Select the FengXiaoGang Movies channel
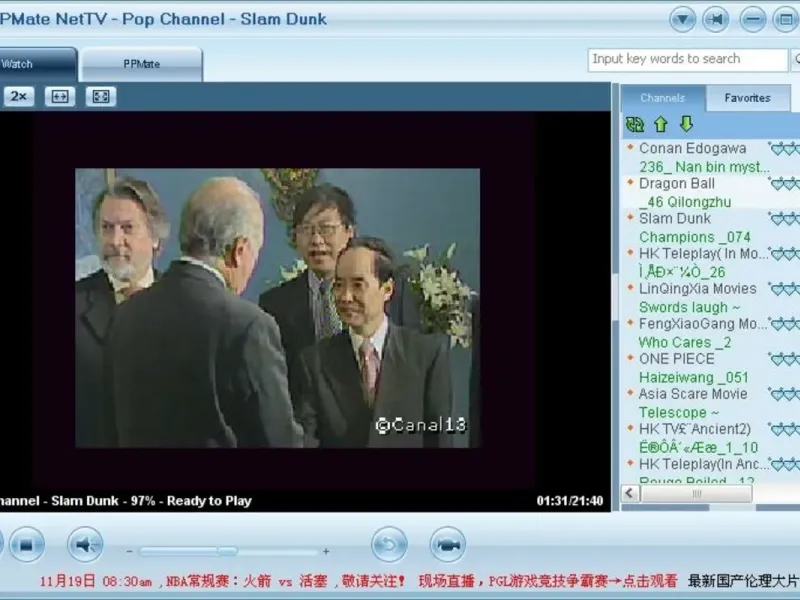This screenshot has height=600, width=800. click(x=703, y=324)
